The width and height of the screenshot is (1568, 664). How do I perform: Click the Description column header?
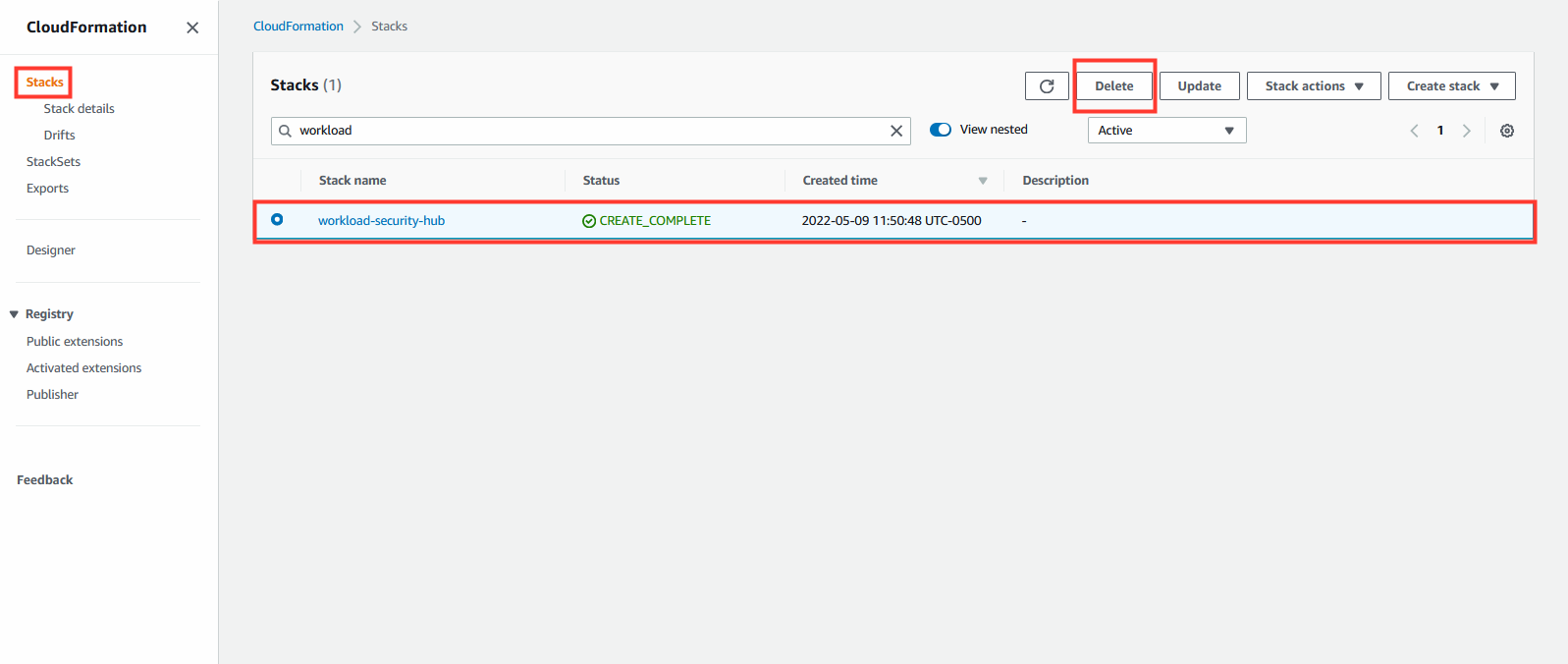pos(1055,181)
